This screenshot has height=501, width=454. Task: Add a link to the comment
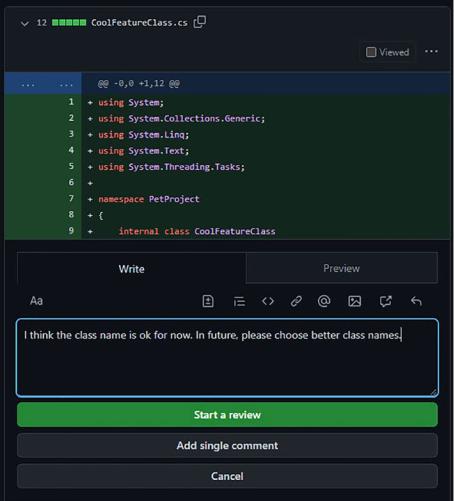coord(296,301)
